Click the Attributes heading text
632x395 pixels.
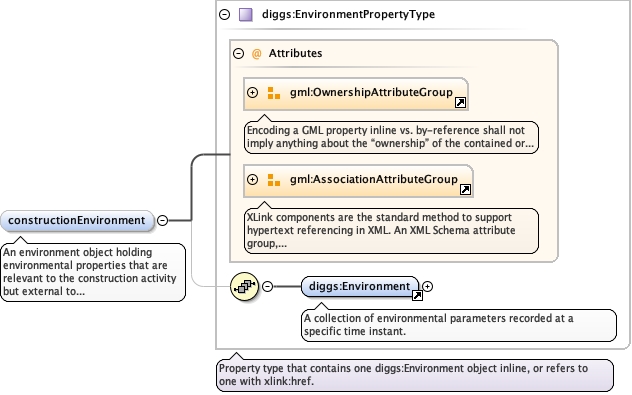[295, 53]
